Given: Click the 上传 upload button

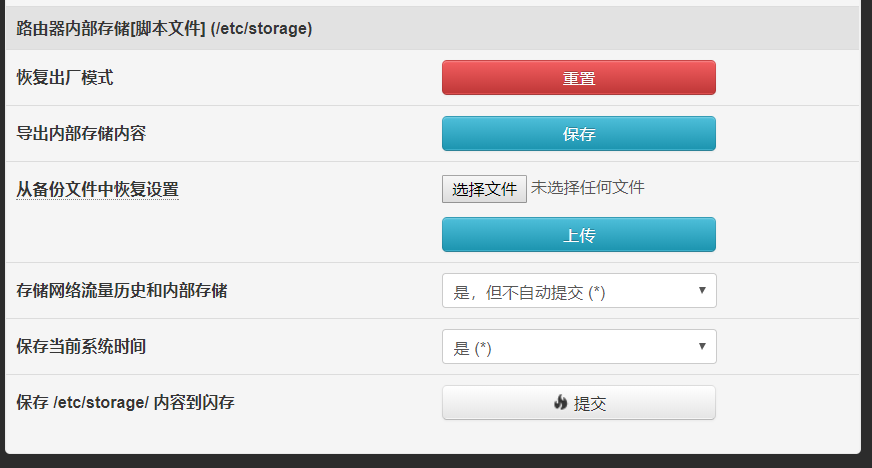Looking at the screenshot, I should click(579, 235).
